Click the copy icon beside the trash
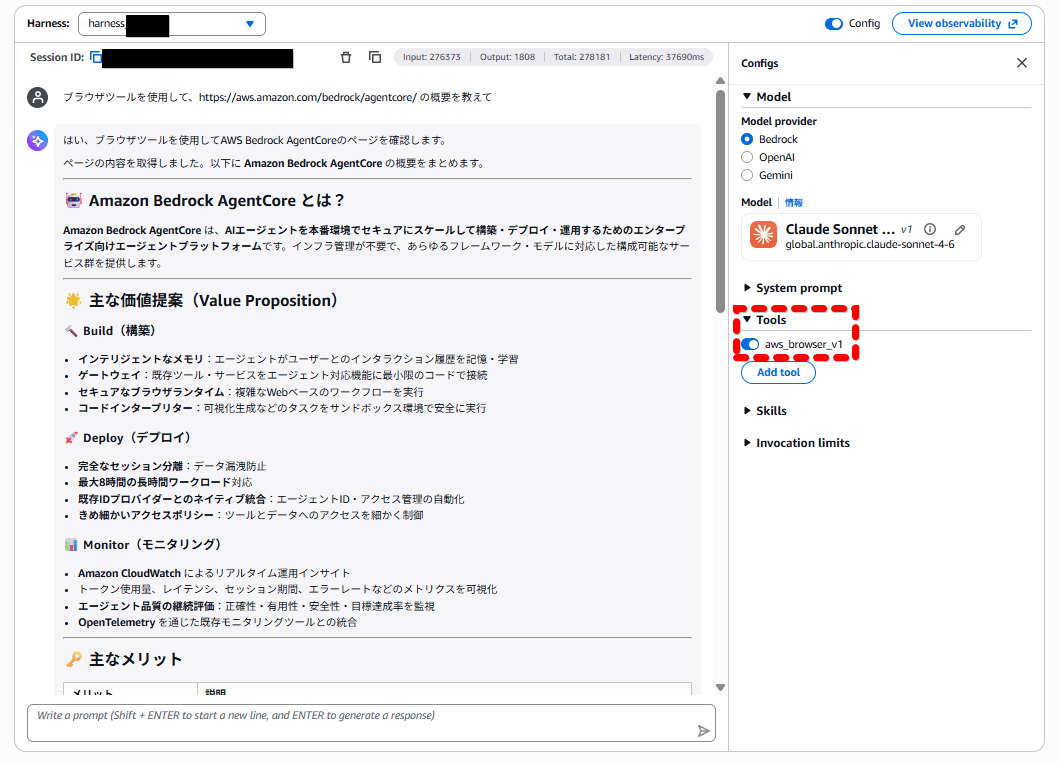This screenshot has width=1060, height=762. pyautogui.click(x=375, y=58)
